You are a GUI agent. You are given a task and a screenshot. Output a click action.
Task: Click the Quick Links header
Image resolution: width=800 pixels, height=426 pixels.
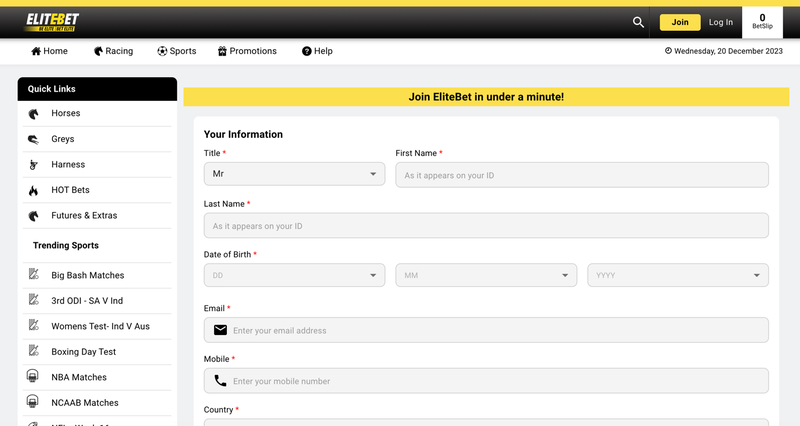pos(97,89)
